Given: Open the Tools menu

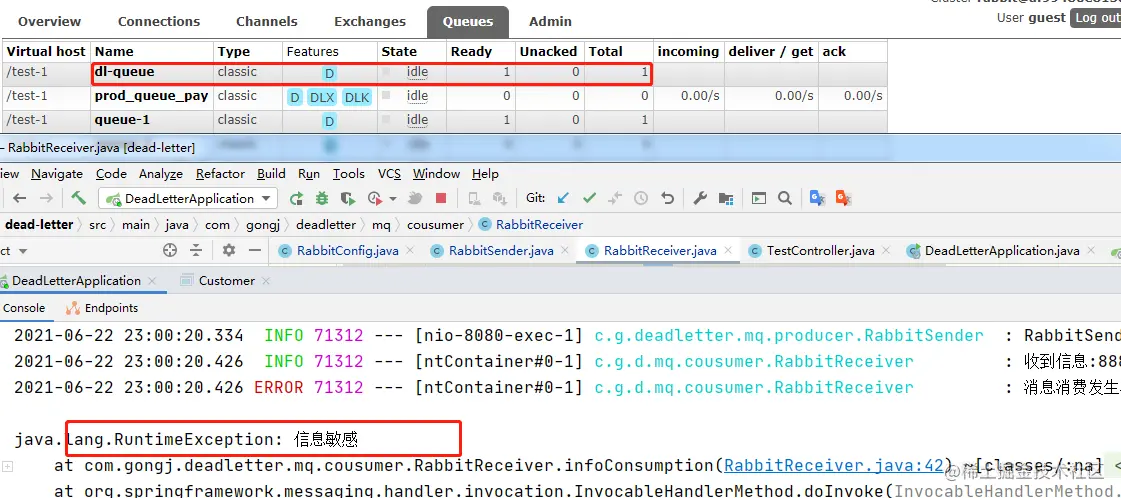Looking at the screenshot, I should pos(349,174).
